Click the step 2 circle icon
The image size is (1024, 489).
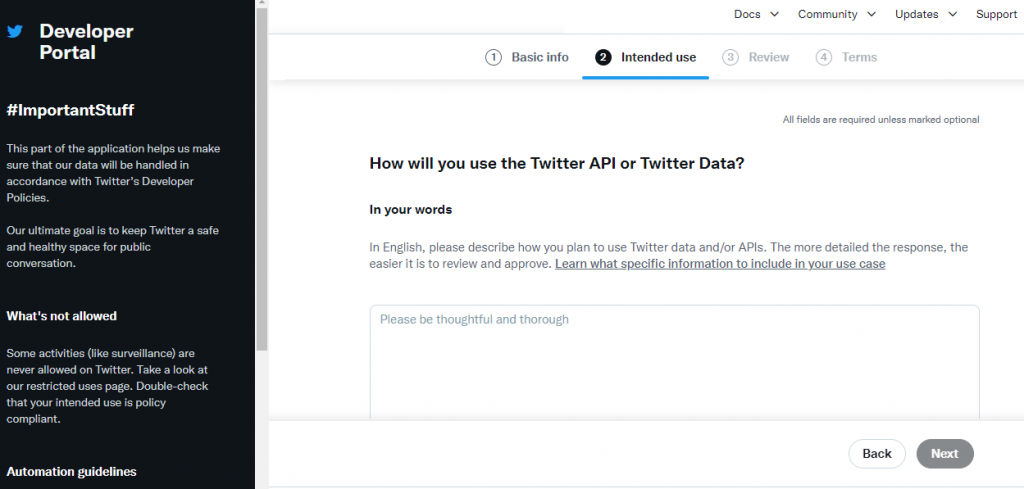tap(603, 57)
